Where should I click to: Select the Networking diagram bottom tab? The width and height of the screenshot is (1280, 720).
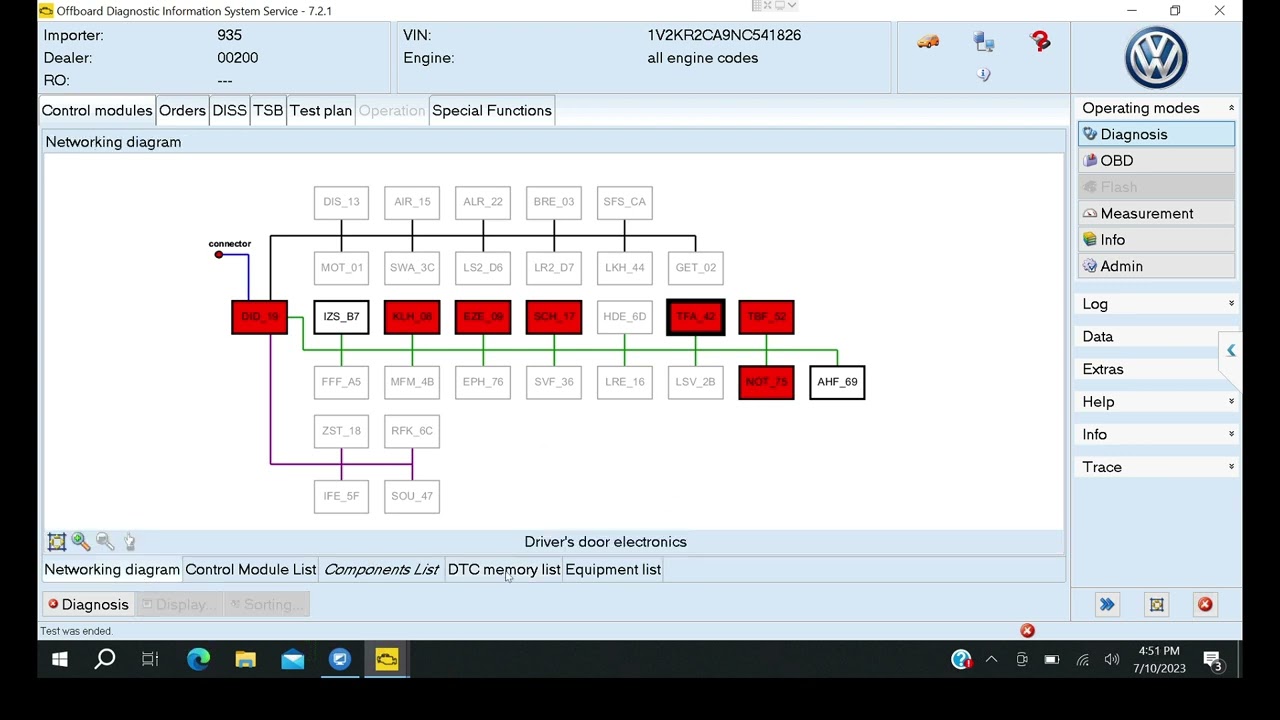point(112,569)
